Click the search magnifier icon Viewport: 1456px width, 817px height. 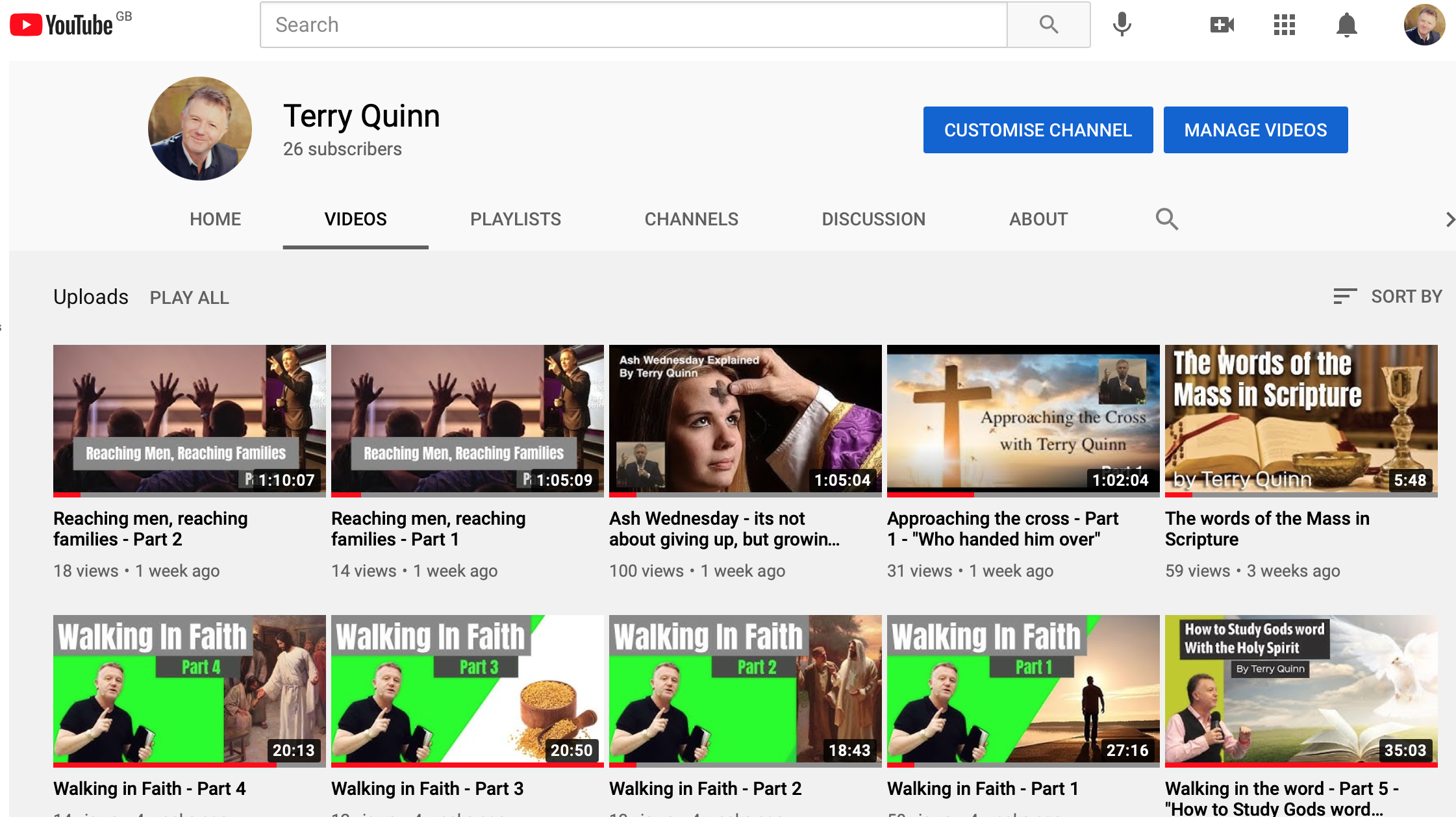point(1049,24)
